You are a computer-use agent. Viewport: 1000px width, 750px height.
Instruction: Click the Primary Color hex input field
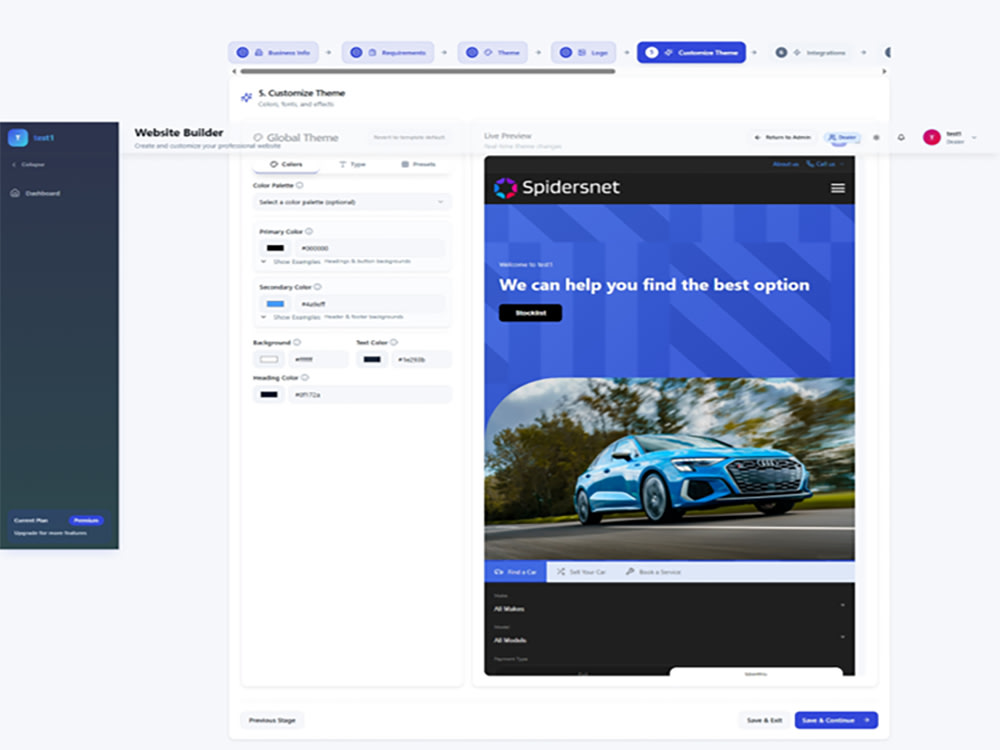point(370,248)
